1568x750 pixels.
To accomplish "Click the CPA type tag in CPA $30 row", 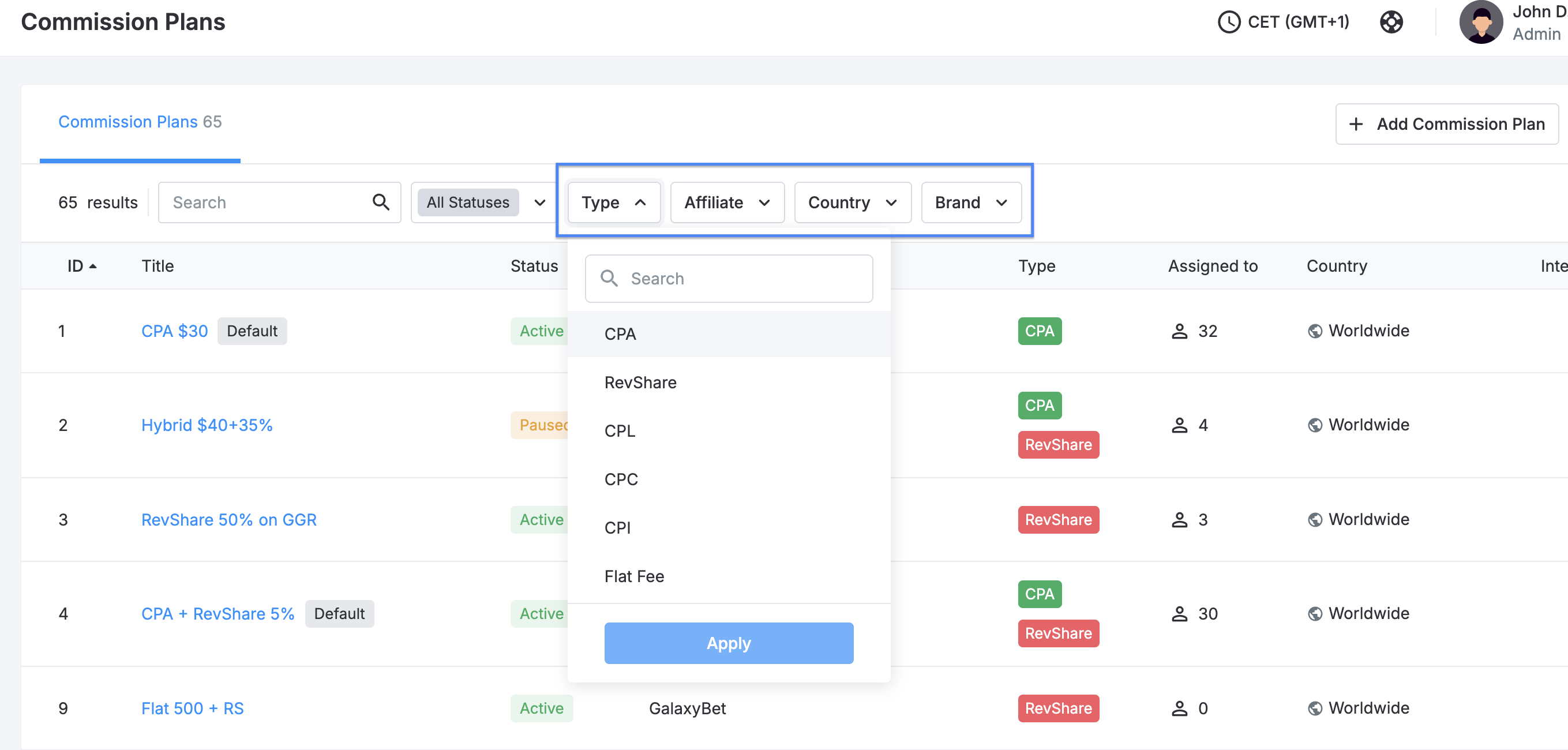I will (x=1040, y=331).
